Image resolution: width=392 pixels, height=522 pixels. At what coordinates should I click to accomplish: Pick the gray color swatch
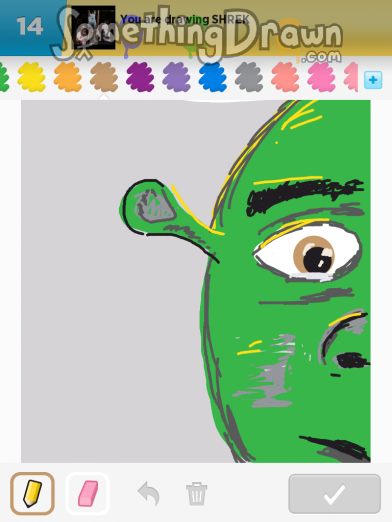point(249,77)
